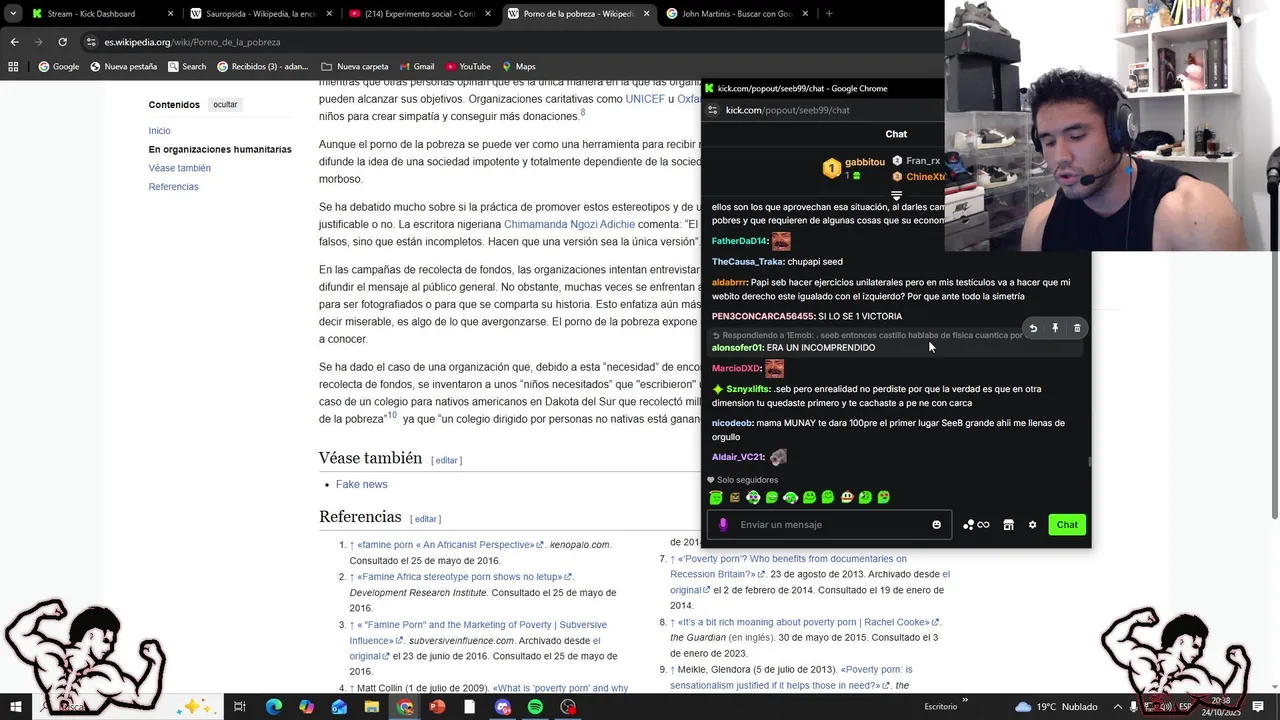The image size is (1280, 720).
Task: View site information icon in address bar
Action: pos(91,42)
